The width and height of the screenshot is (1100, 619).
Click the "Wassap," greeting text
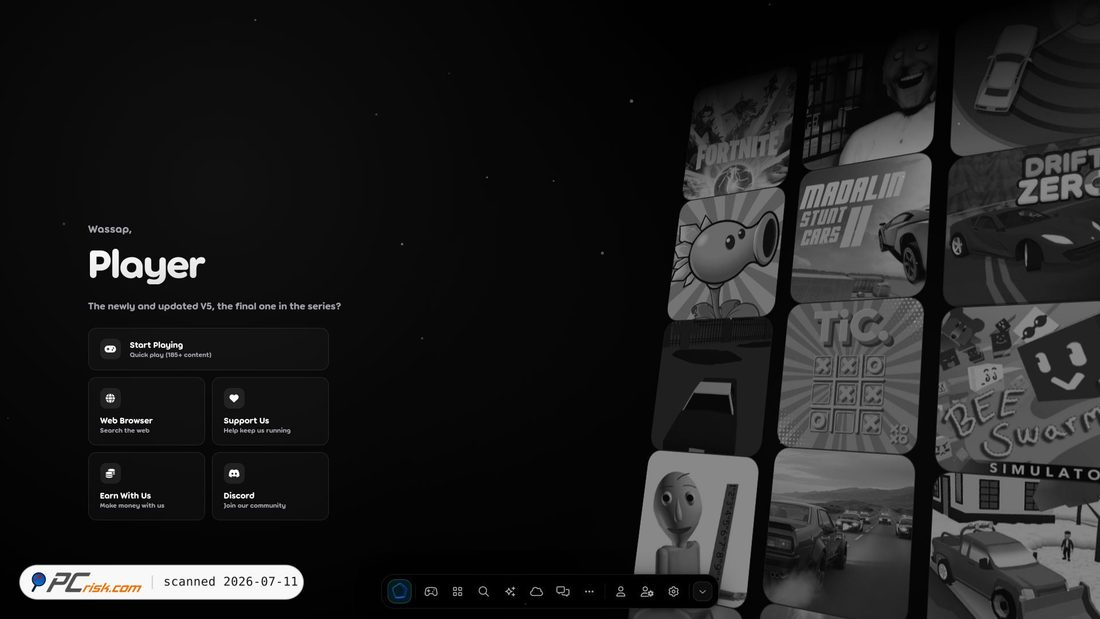(x=109, y=229)
